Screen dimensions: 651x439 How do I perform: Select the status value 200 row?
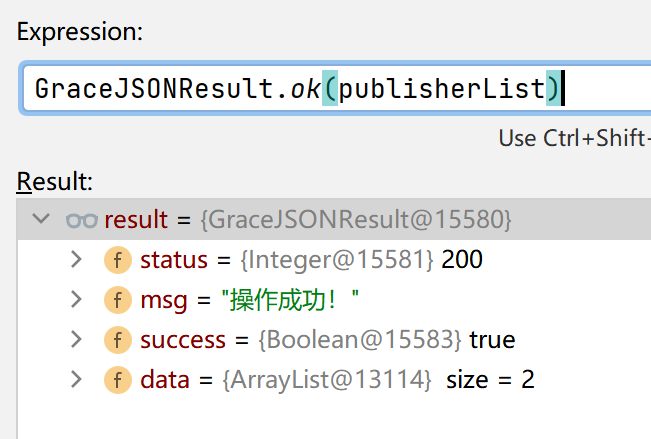311,260
